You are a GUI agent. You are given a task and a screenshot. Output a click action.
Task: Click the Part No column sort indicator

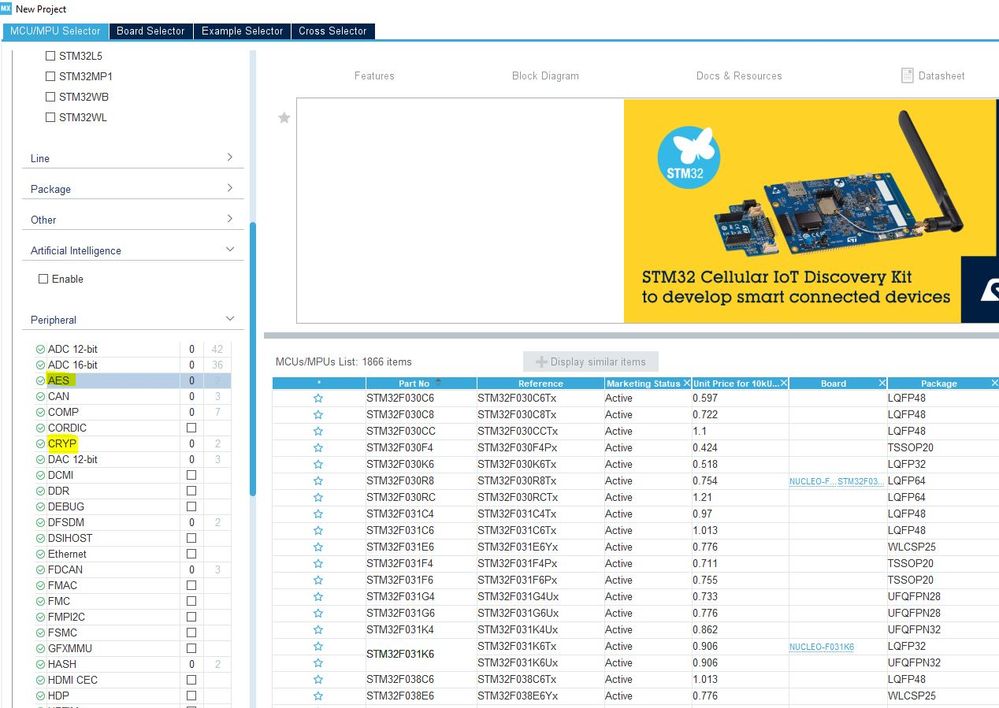pyautogui.click(x=438, y=382)
